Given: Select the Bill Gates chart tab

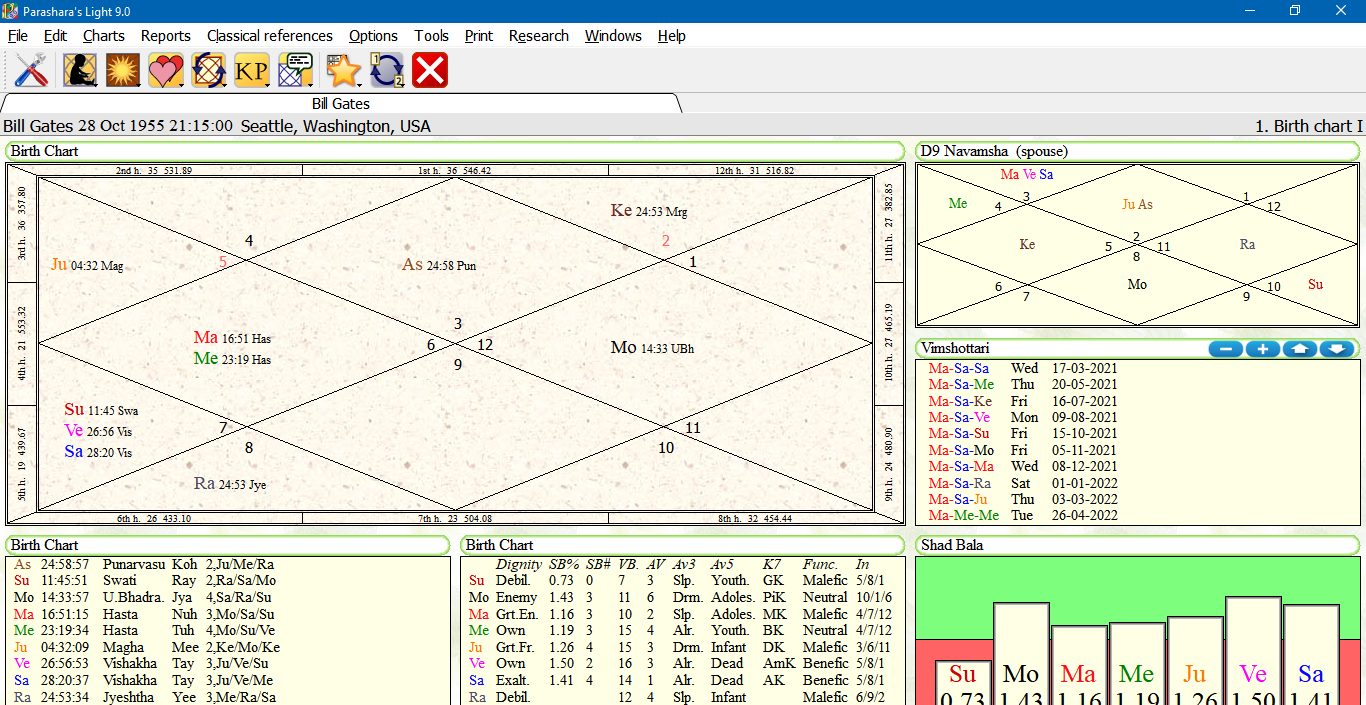Looking at the screenshot, I should click(340, 104).
